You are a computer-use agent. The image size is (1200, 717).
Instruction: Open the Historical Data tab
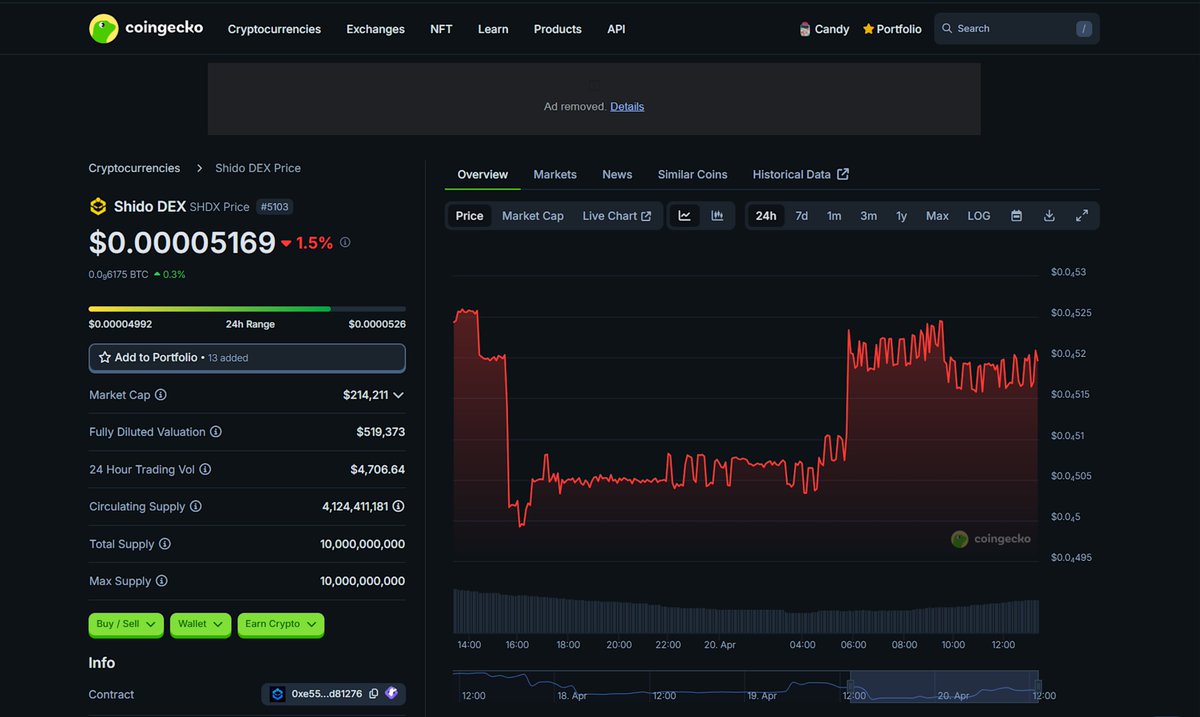(800, 174)
